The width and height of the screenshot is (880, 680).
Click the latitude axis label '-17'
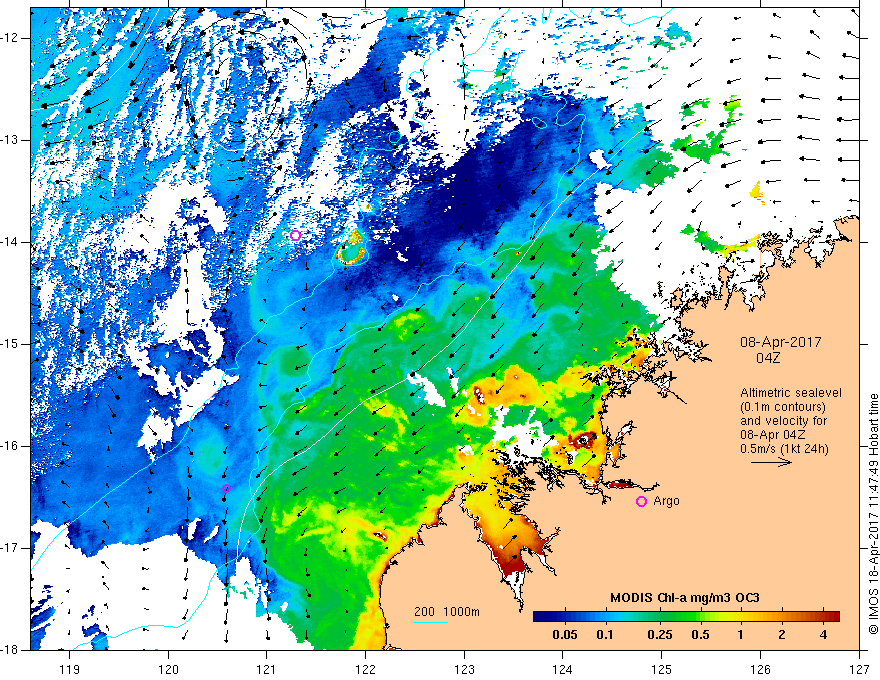point(11,548)
